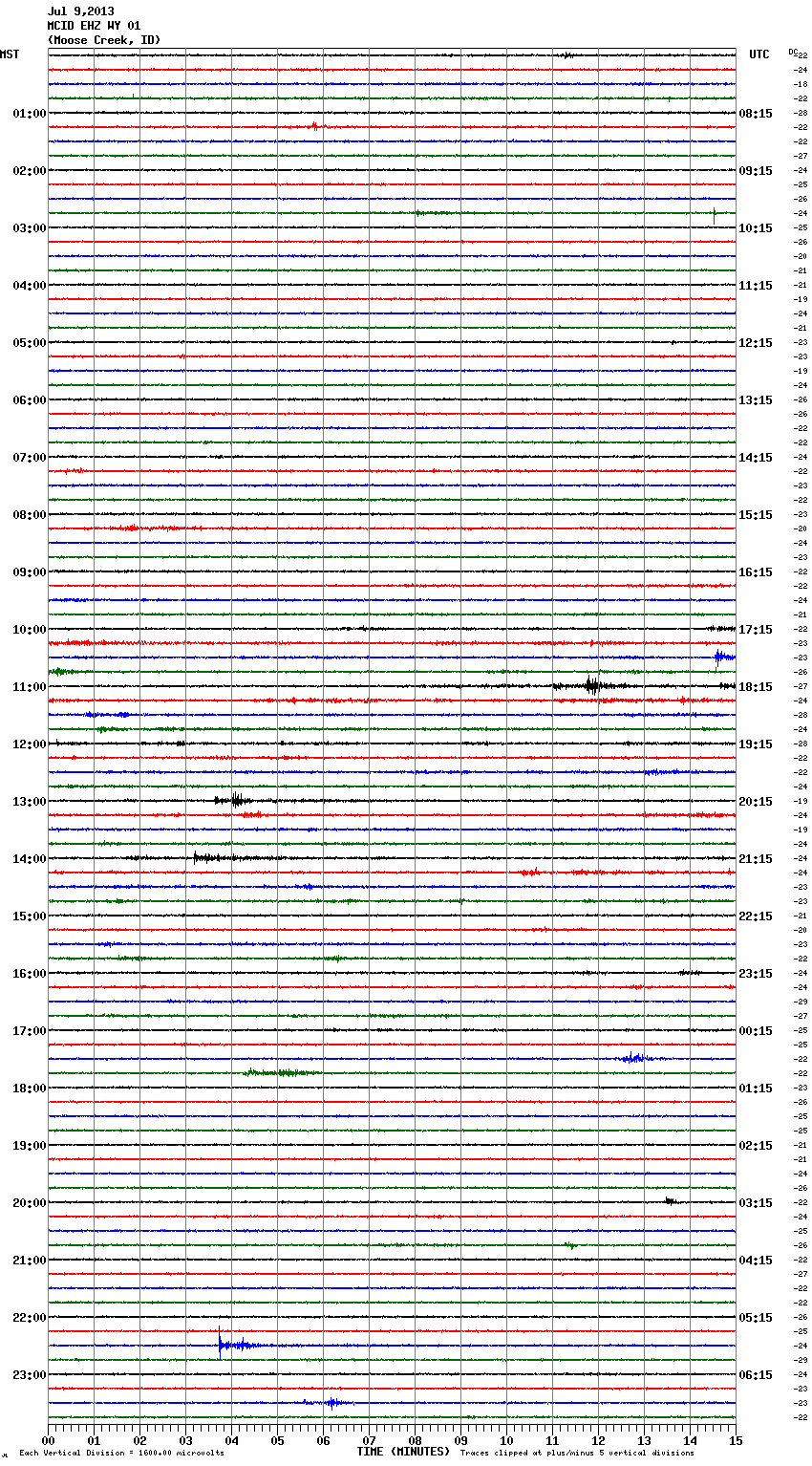Click the large black burst on the 11:00 trace
This screenshot has height=1466, width=812.
592,685
